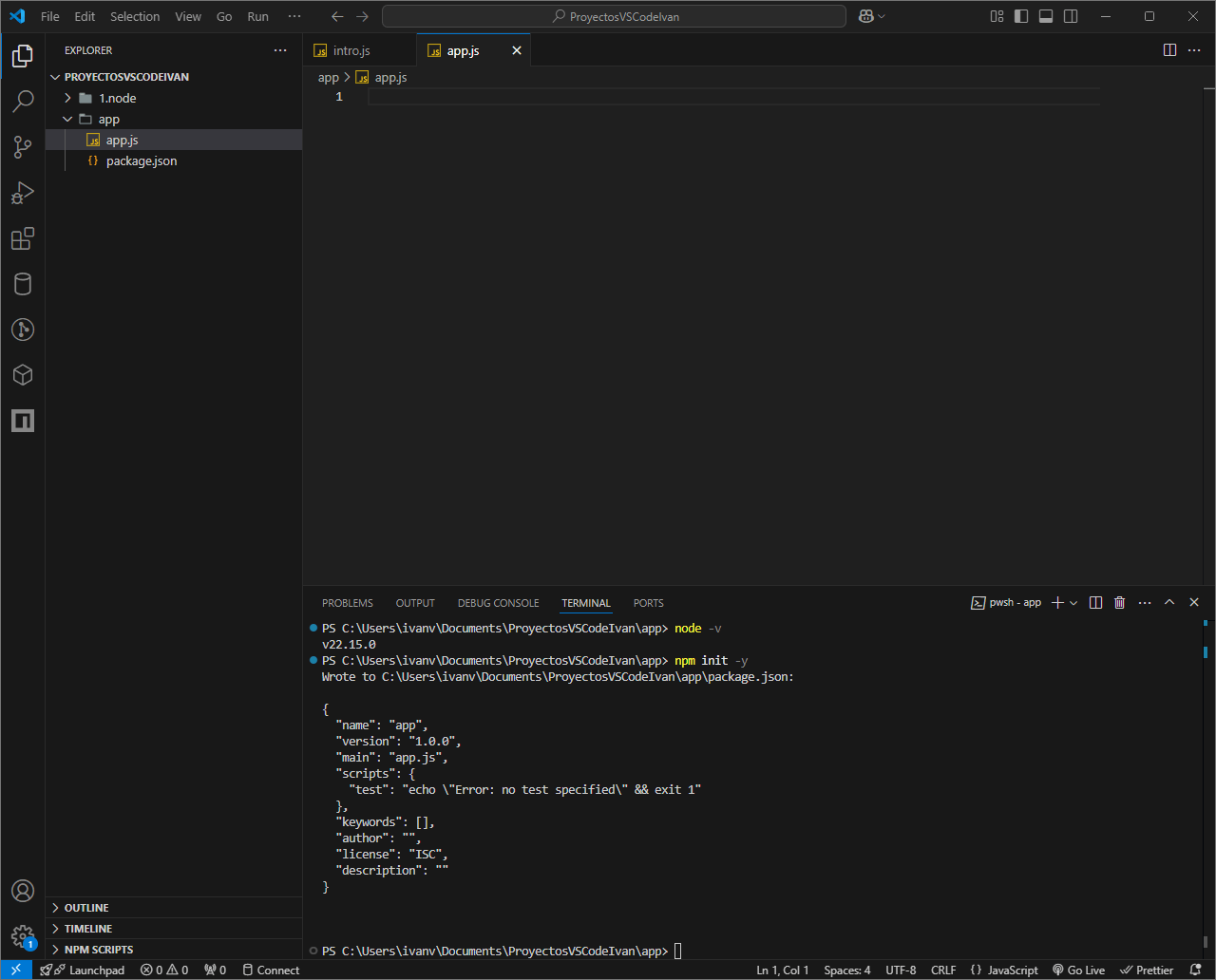1216x980 pixels.
Task: Click the Prettier status bar icon
Action: [x=1147, y=970]
